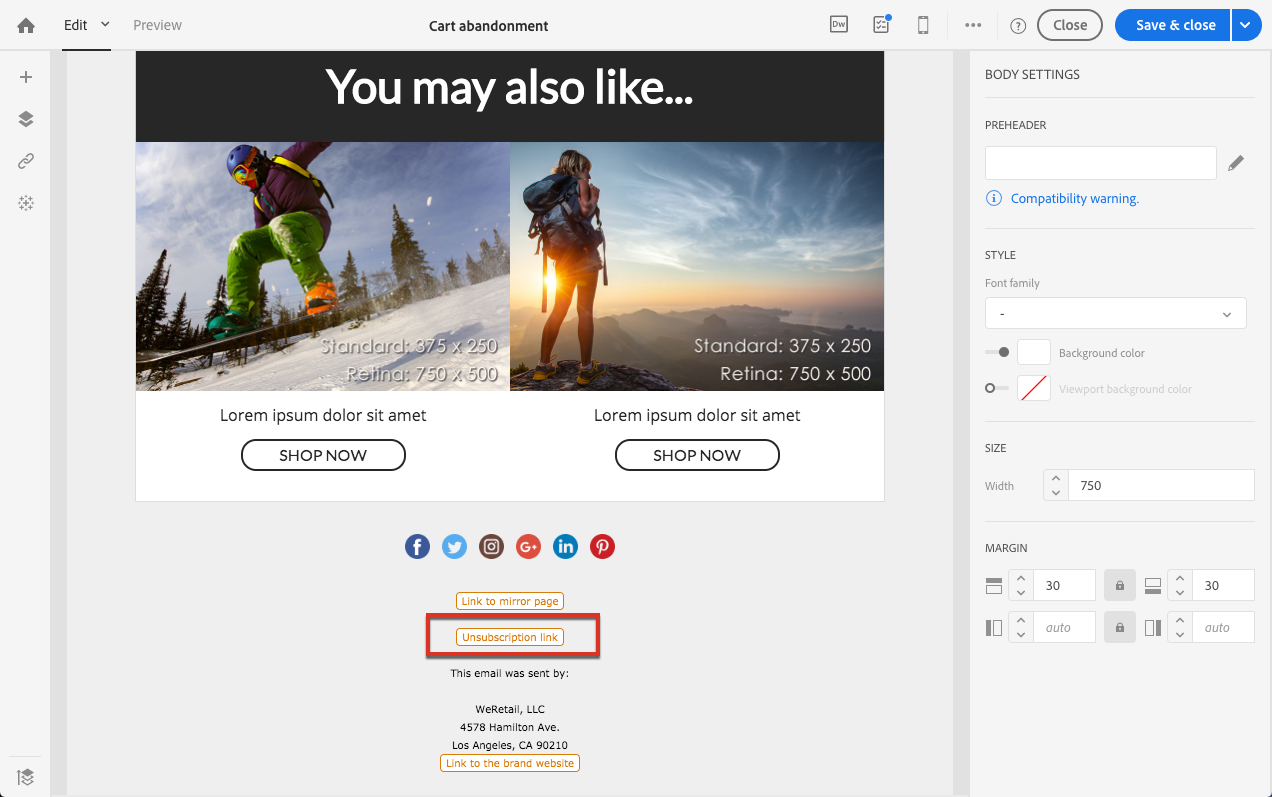The image size is (1272, 797).
Task: Click the add component plus icon
Action: pyautogui.click(x=26, y=77)
